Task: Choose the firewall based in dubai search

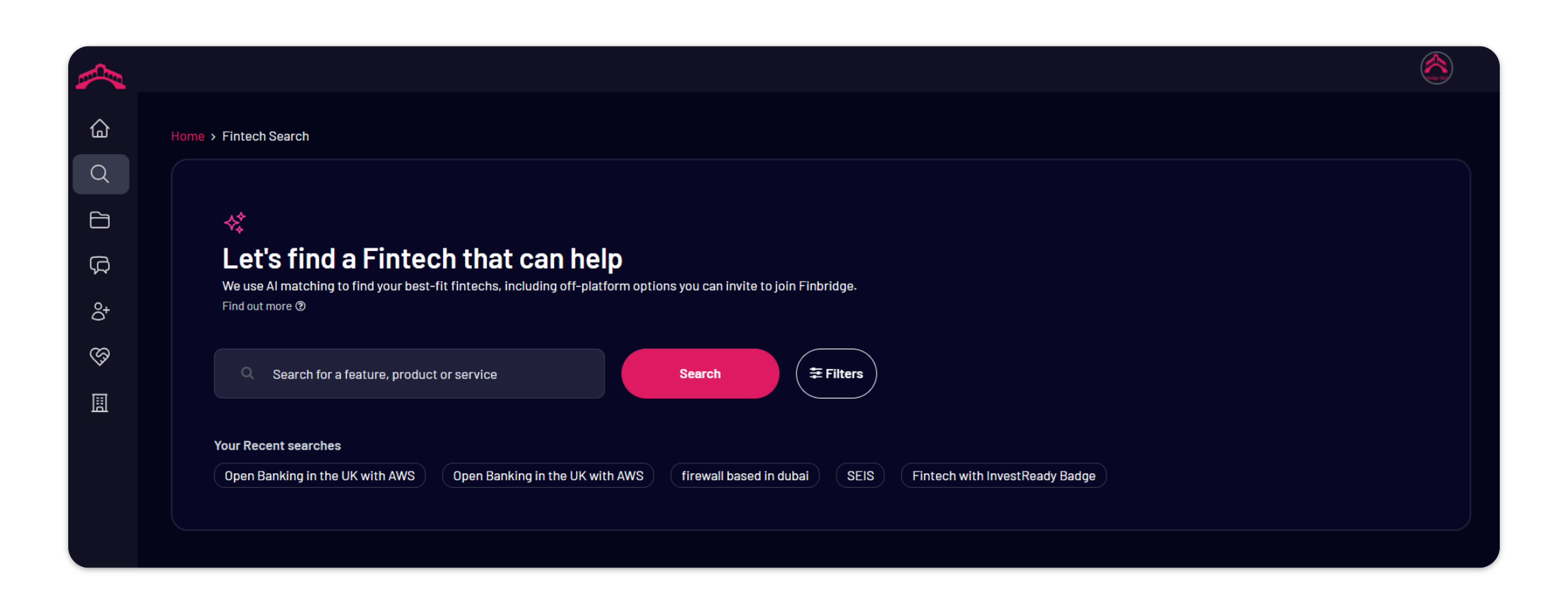Action: [x=744, y=476]
